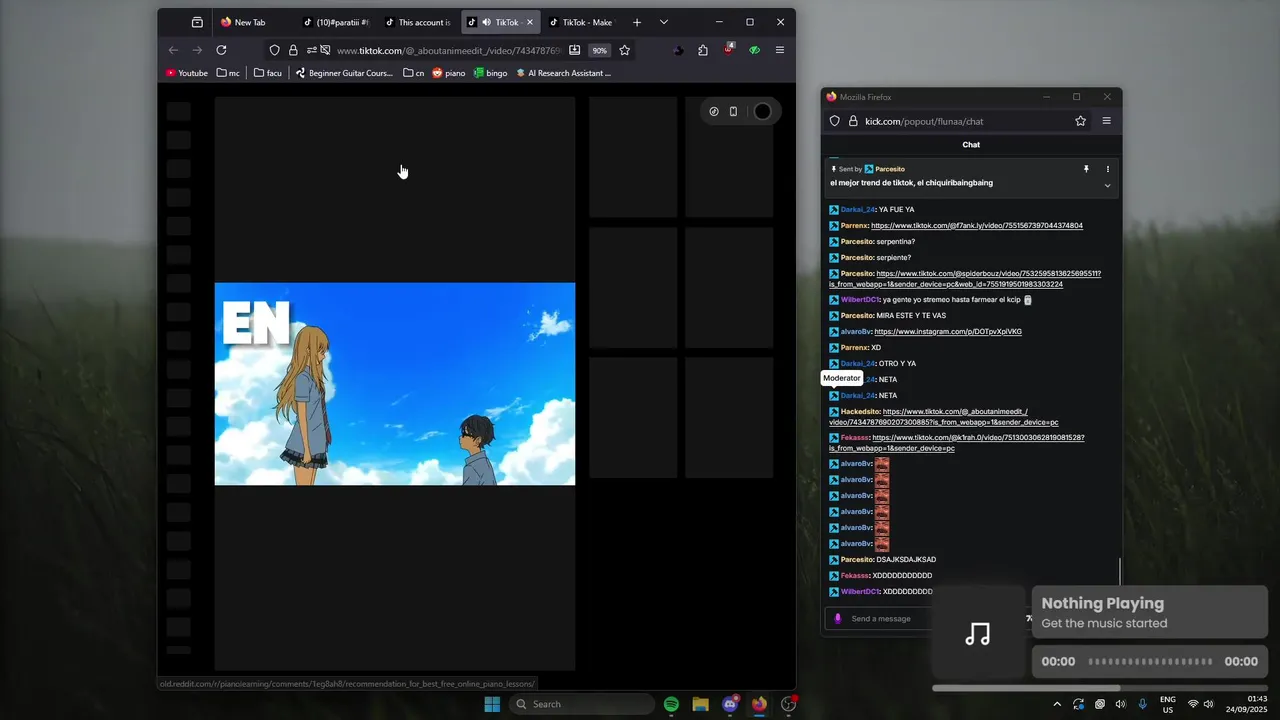Open Hackedsito's @_aboutanimeedit_ TikTok link
Image resolution: width=1280 pixels, height=720 pixels.
click(x=943, y=417)
